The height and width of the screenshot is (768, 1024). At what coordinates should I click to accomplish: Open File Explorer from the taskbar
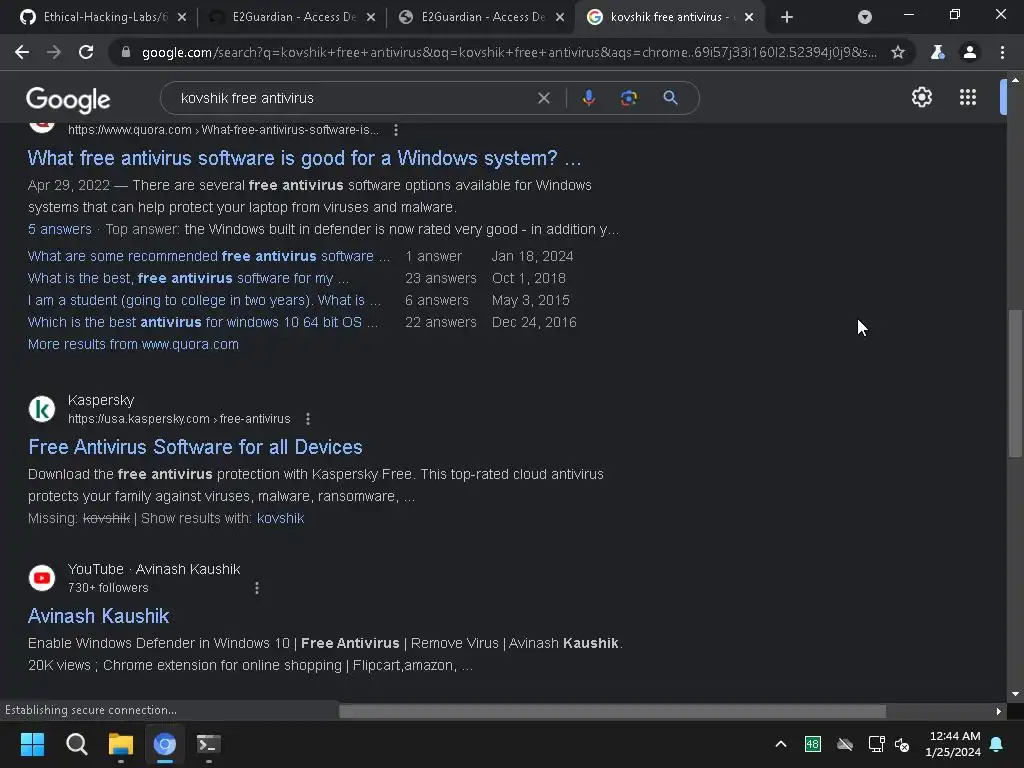[x=121, y=744]
